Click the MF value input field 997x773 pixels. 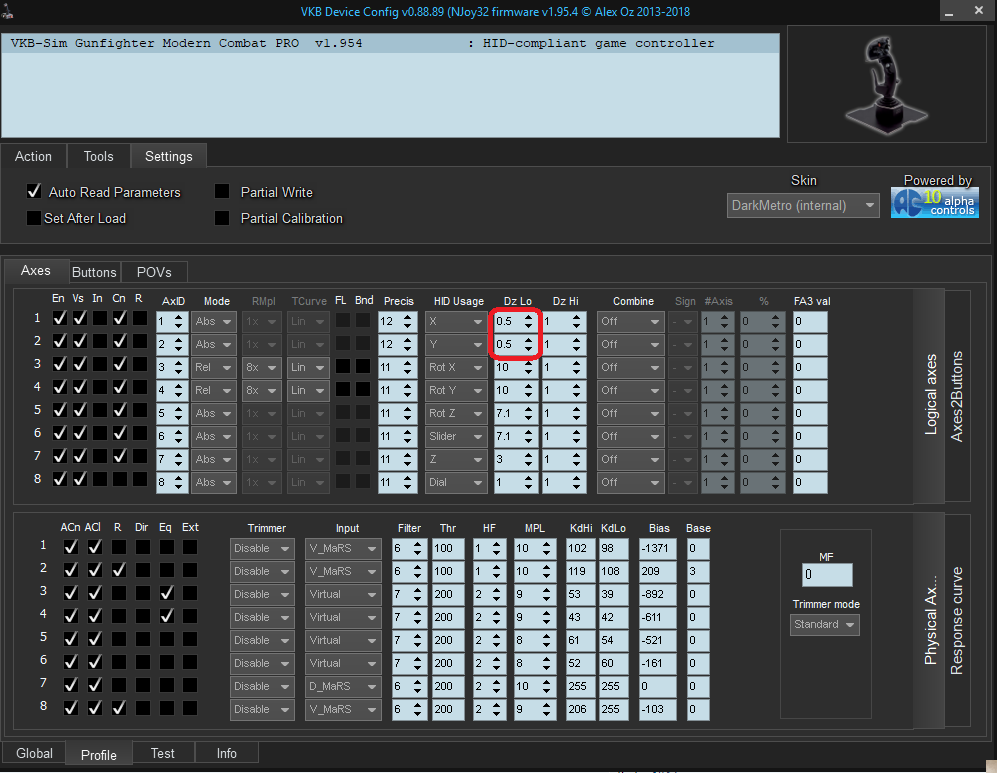(x=826, y=575)
